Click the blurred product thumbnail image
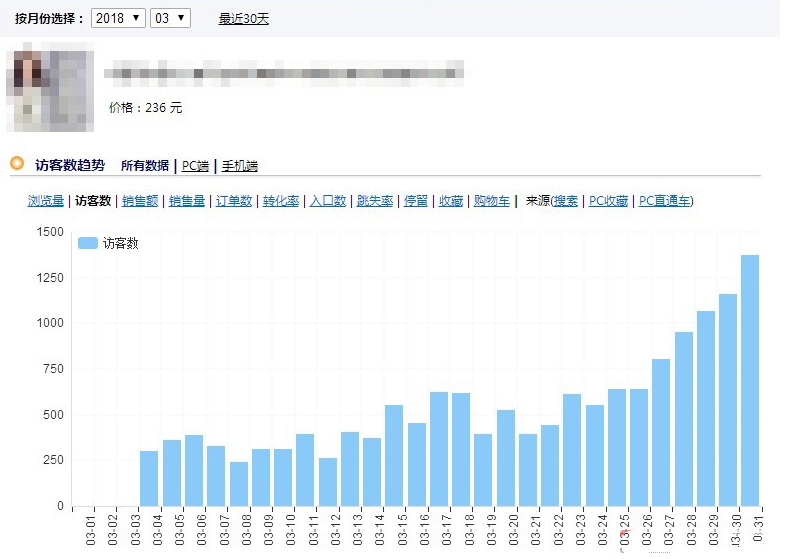The height and width of the screenshot is (559, 806). (x=50, y=87)
